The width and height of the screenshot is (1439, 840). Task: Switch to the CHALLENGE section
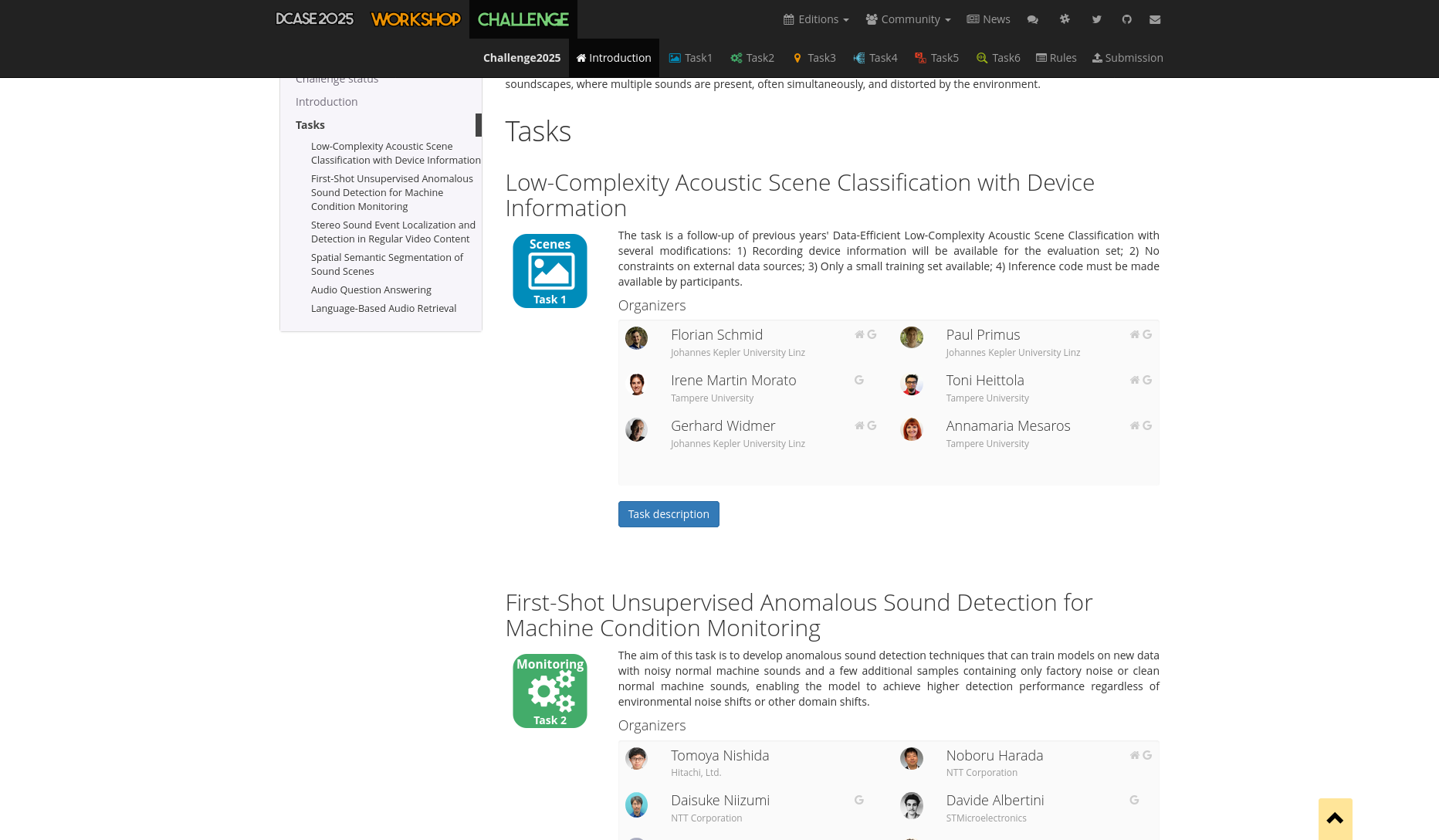click(523, 19)
